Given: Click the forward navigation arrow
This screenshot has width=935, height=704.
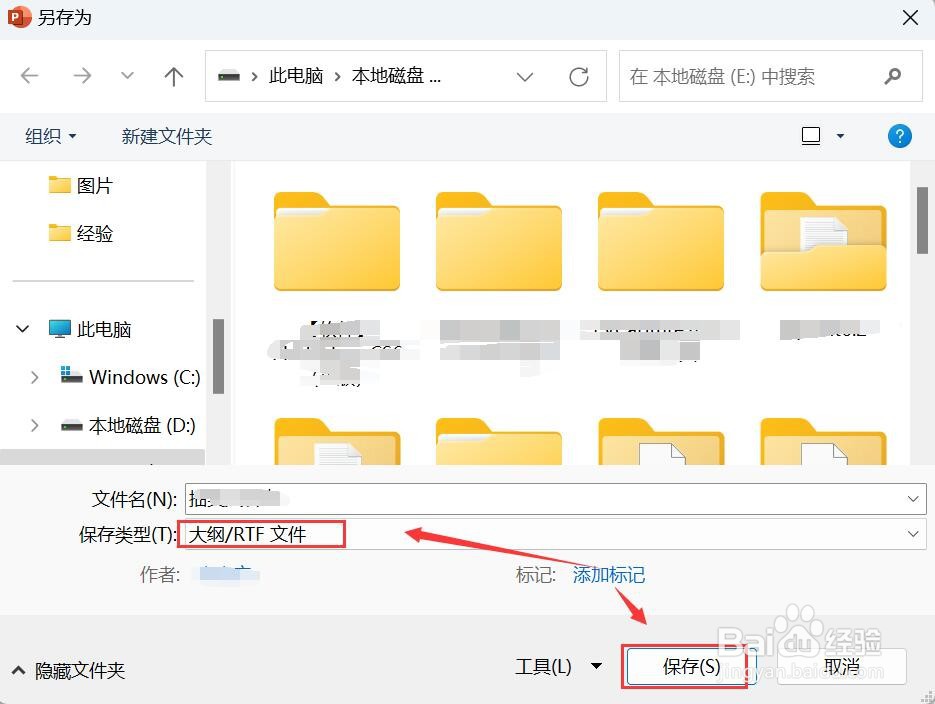Looking at the screenshot, I should pos(76,76).
